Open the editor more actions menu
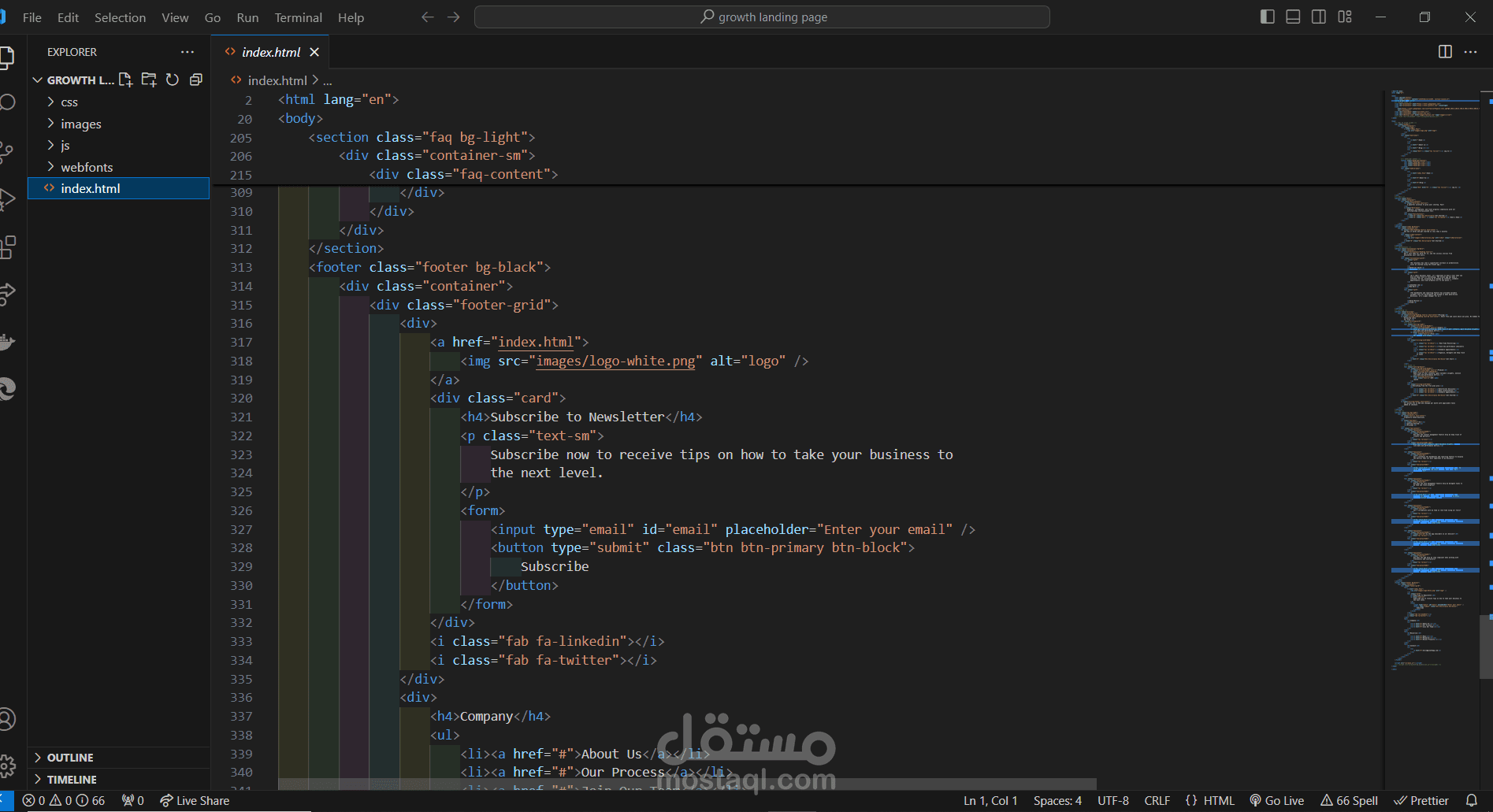Viewport: 1493px width, 812px height. pos(1470,52)
